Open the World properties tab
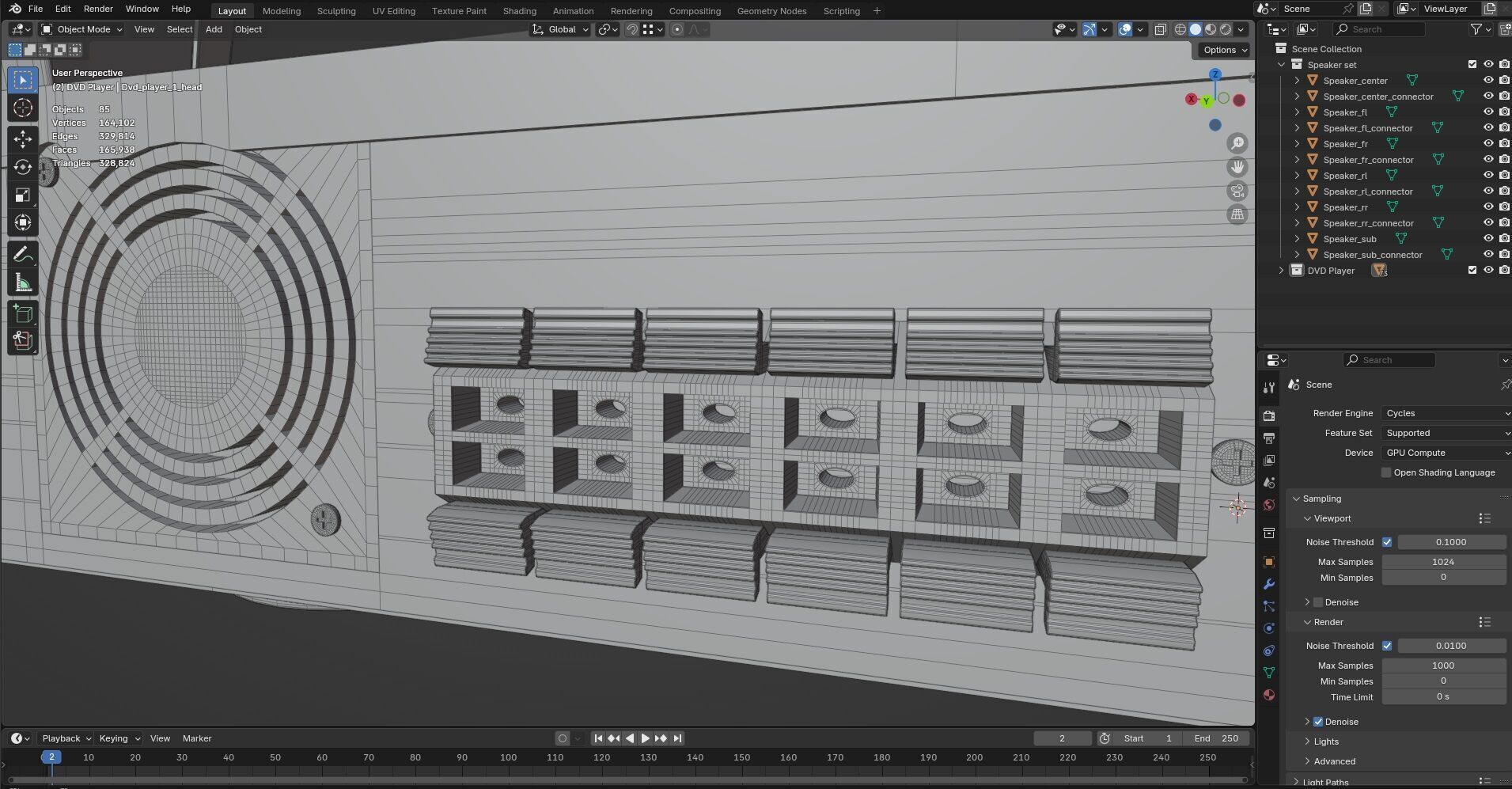The height and width of the screenshot is (789, 1512). [x=1269, y=505]
